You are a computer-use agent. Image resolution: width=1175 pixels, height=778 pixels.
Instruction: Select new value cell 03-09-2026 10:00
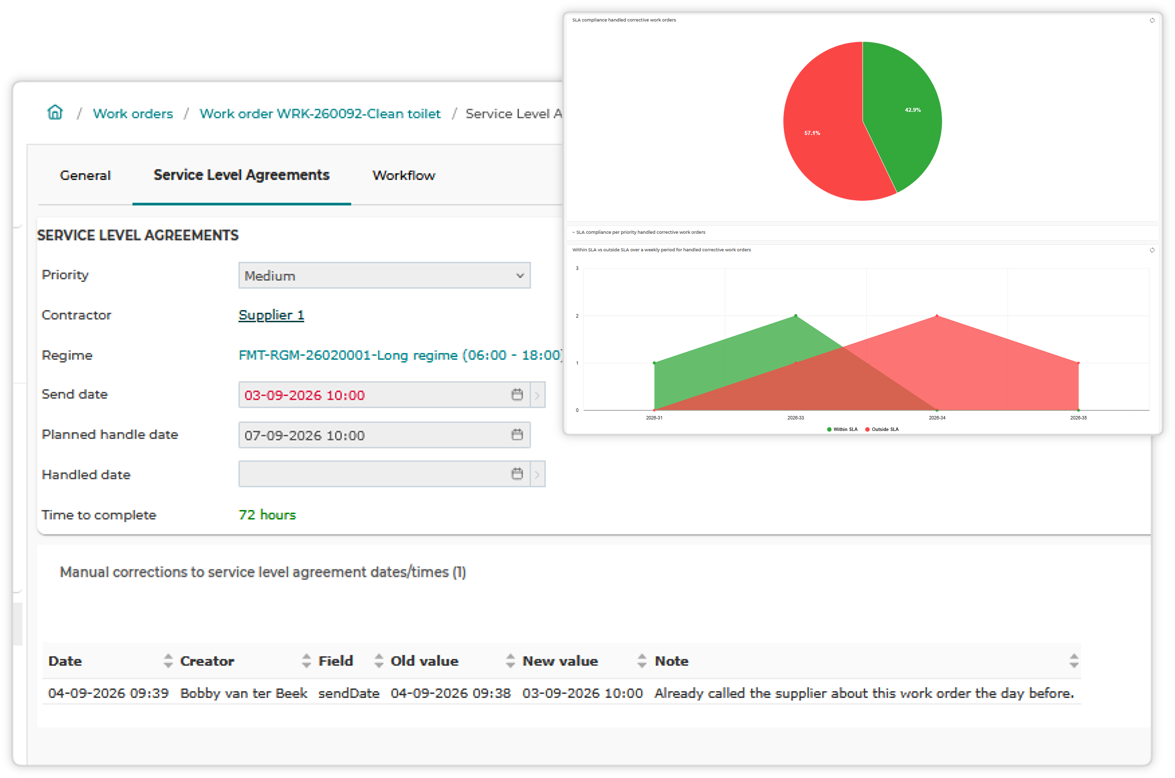pos(582,693)
